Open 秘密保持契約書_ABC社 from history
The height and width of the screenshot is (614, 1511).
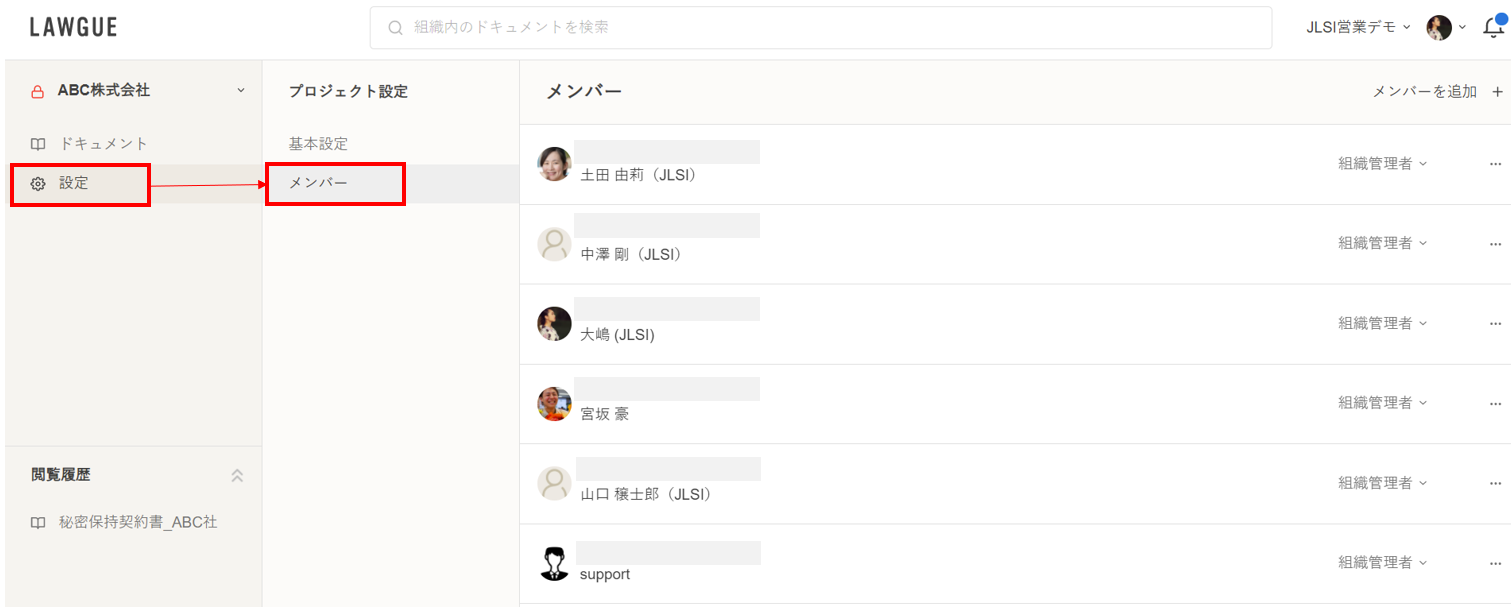(x=138, y=523)
